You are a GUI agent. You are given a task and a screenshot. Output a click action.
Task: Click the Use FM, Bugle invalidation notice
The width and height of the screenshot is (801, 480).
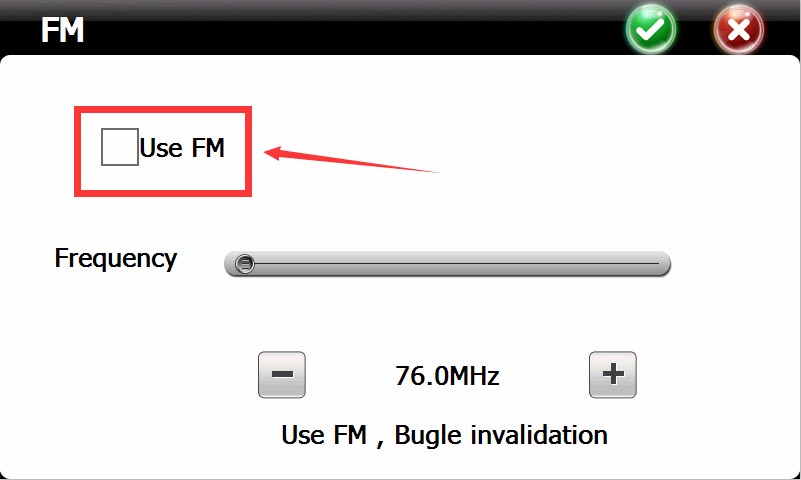click(444, 436)
